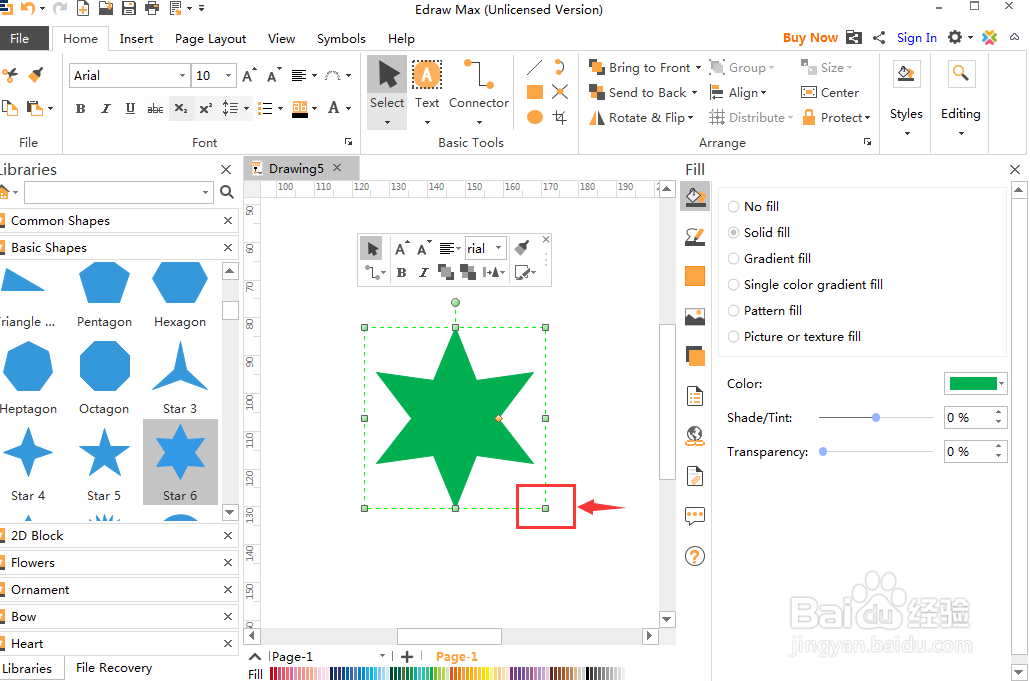
Task: Apply subscript formatting
Action: [181, 108]
